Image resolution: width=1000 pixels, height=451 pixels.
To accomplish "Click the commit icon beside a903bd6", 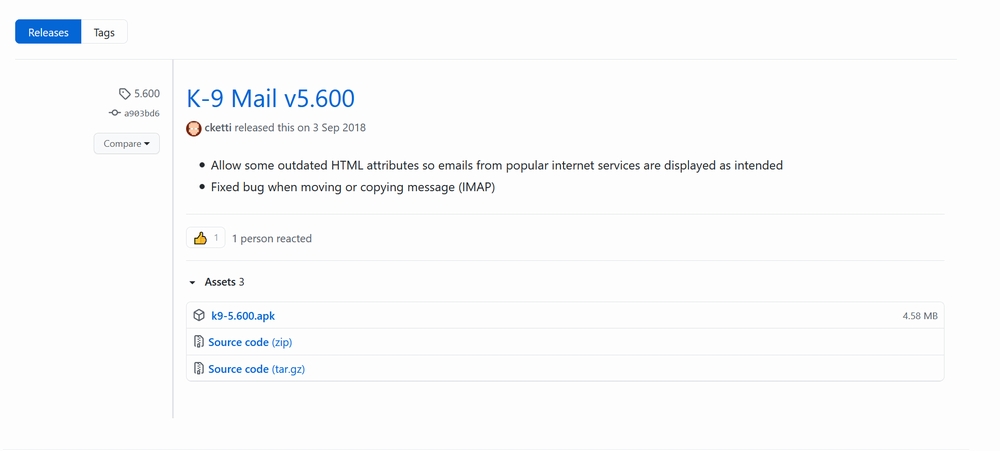I will (115, 114).
